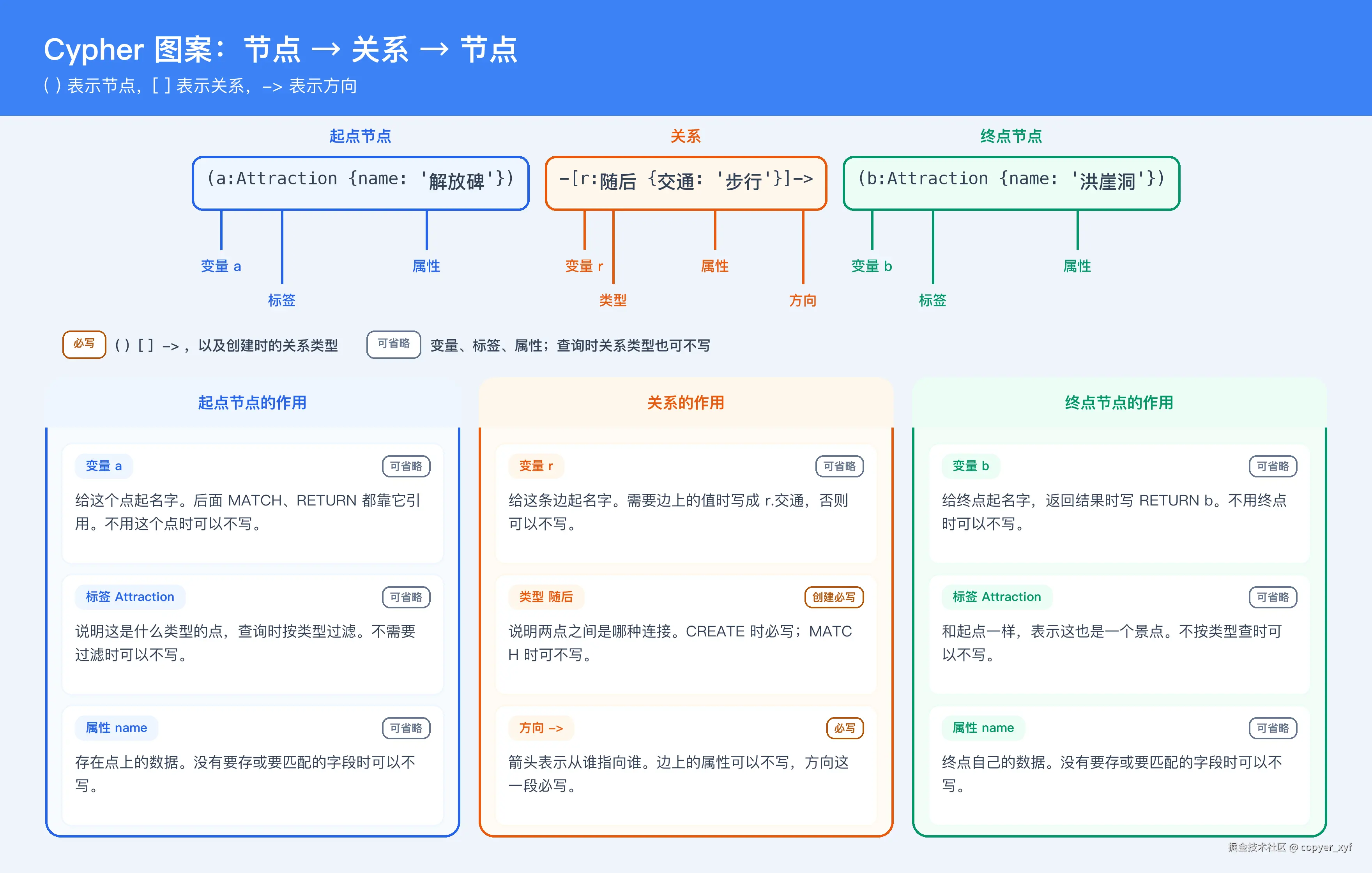This screenshot has width=1372, height=873.
Task: Click the green "终点节点" heading above the code box
Action: [x=1011, y=136]
